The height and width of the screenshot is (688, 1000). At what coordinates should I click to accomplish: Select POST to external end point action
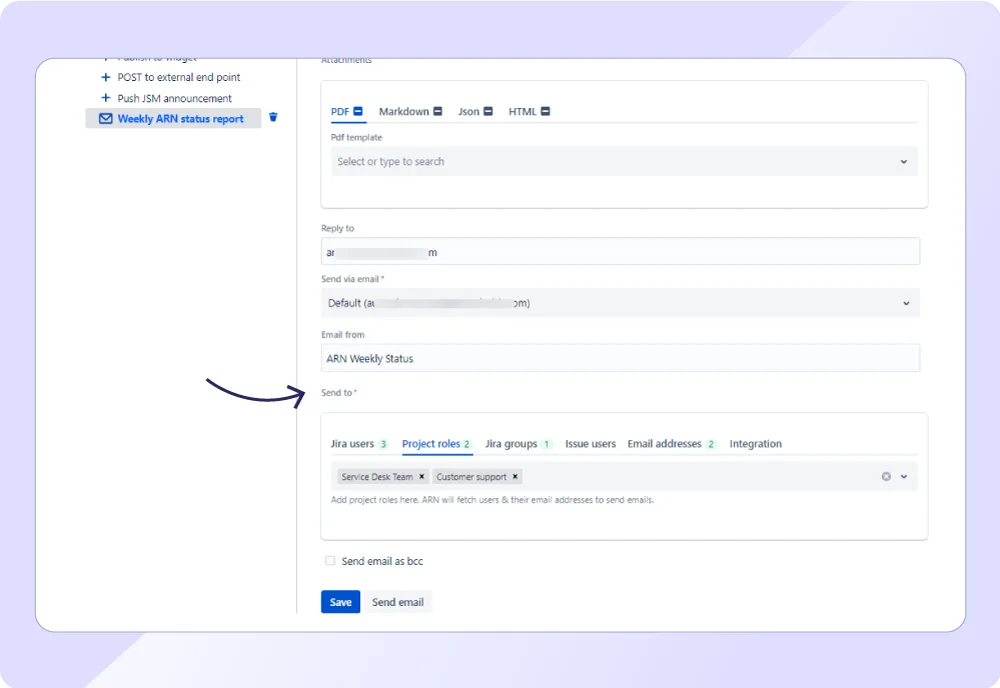[x=179, y=77]
